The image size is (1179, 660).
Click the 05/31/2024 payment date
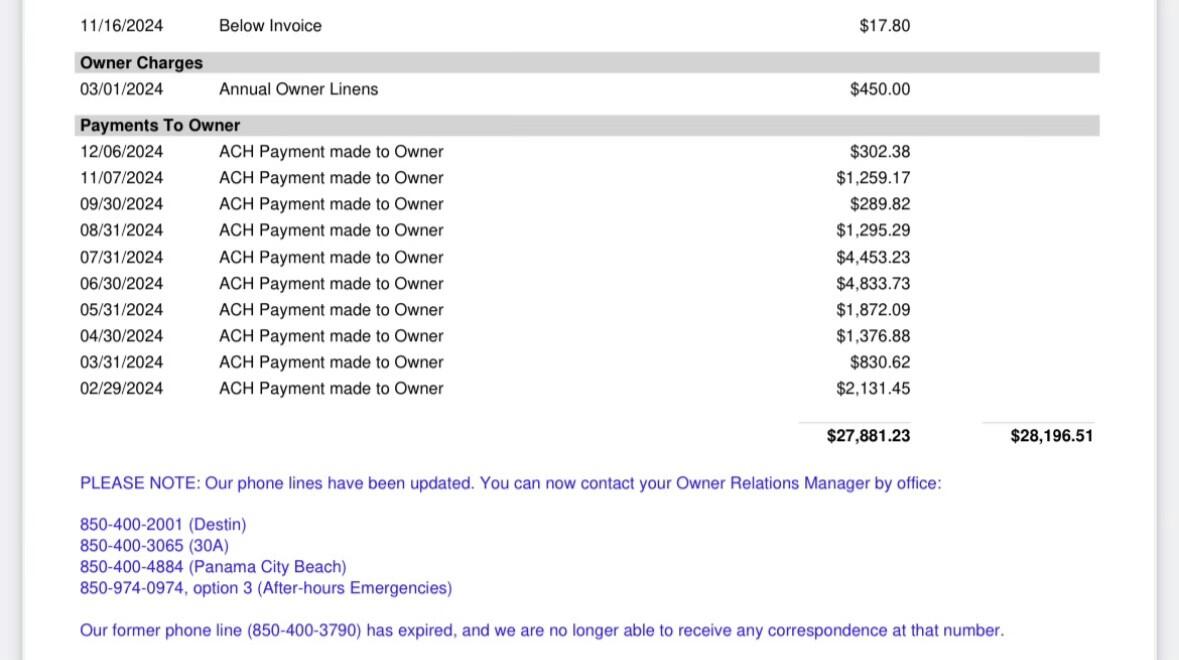click(121, 310)
